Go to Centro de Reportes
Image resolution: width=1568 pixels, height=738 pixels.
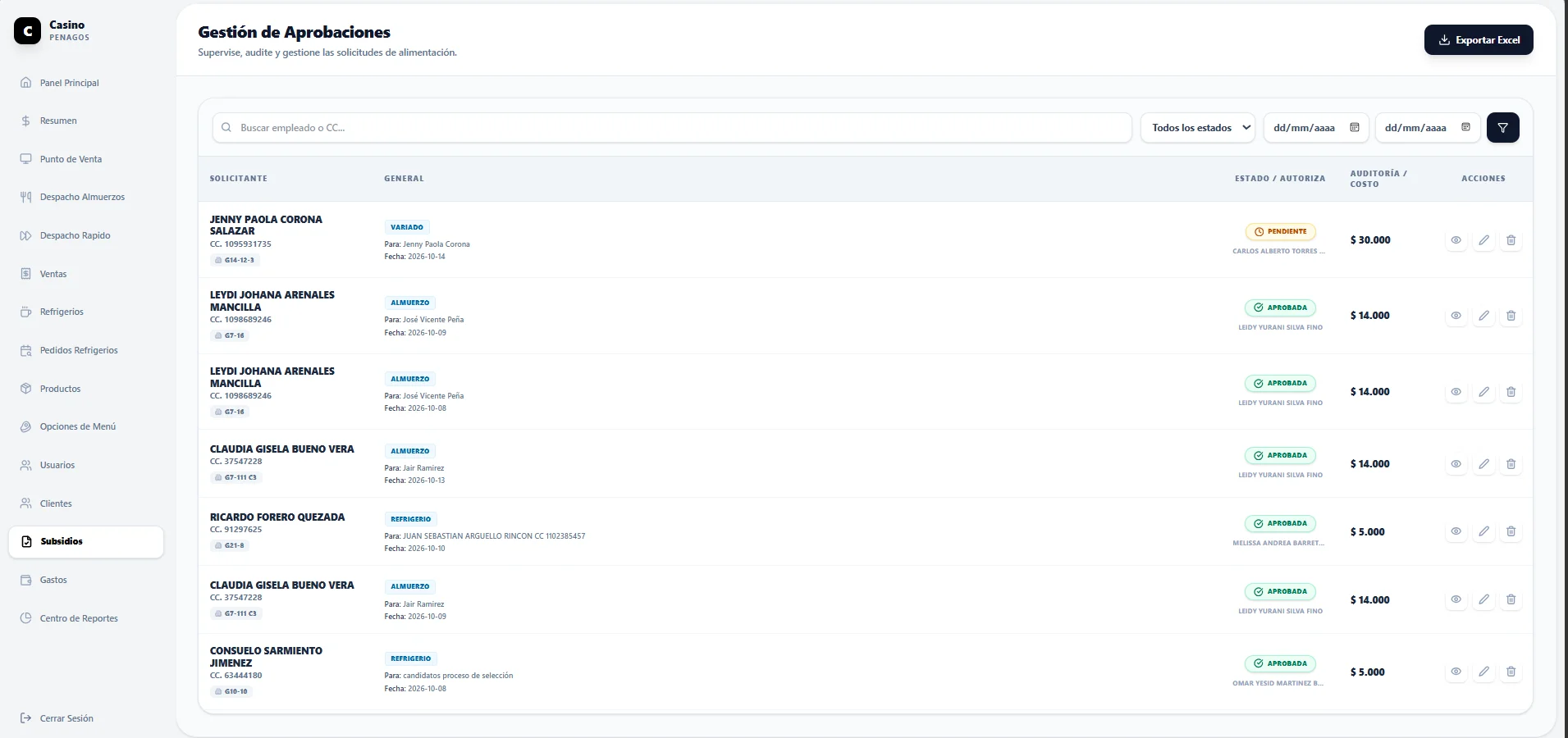coord(86,618)
